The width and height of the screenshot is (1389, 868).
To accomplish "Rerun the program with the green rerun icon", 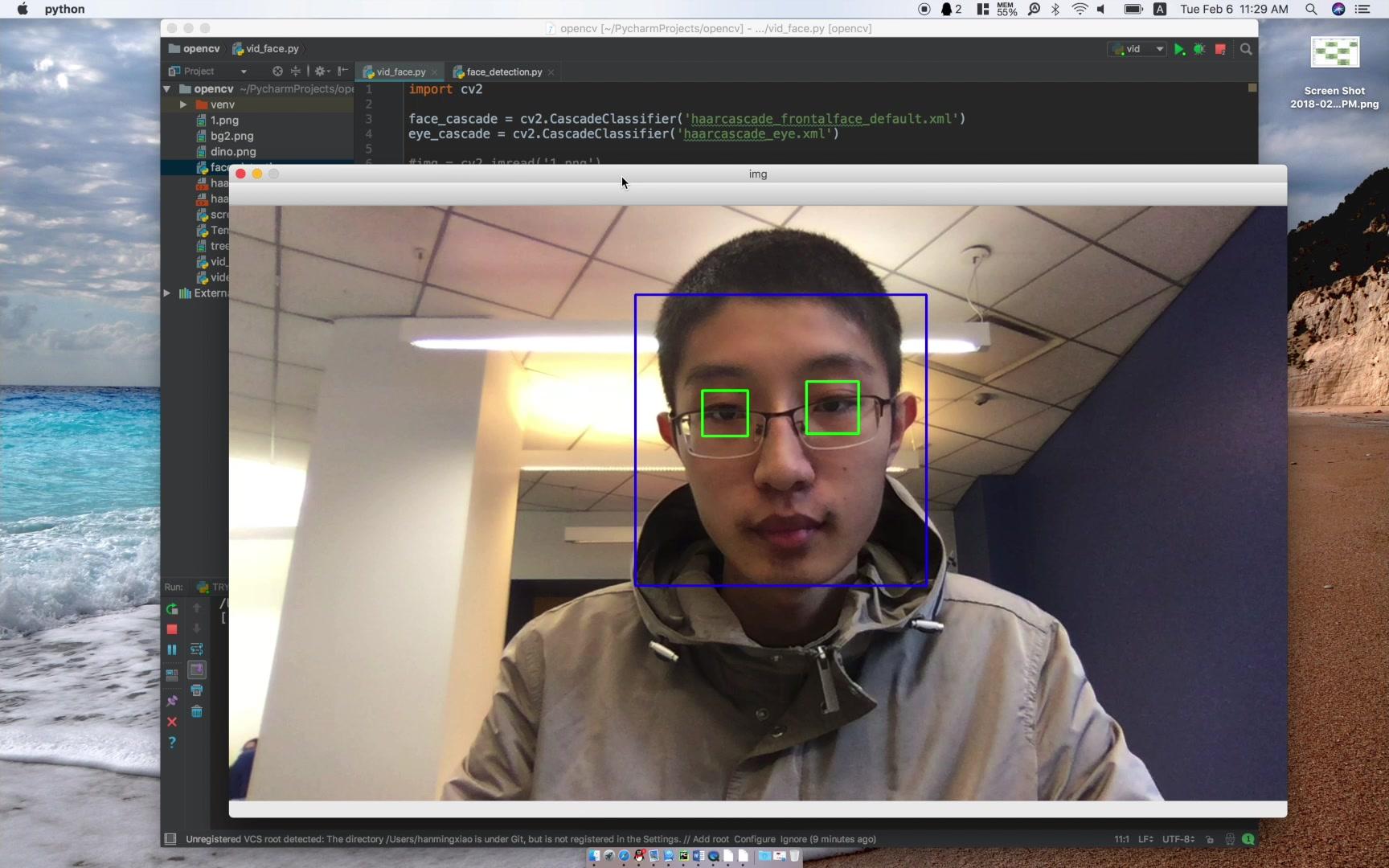I will [172, 609].
